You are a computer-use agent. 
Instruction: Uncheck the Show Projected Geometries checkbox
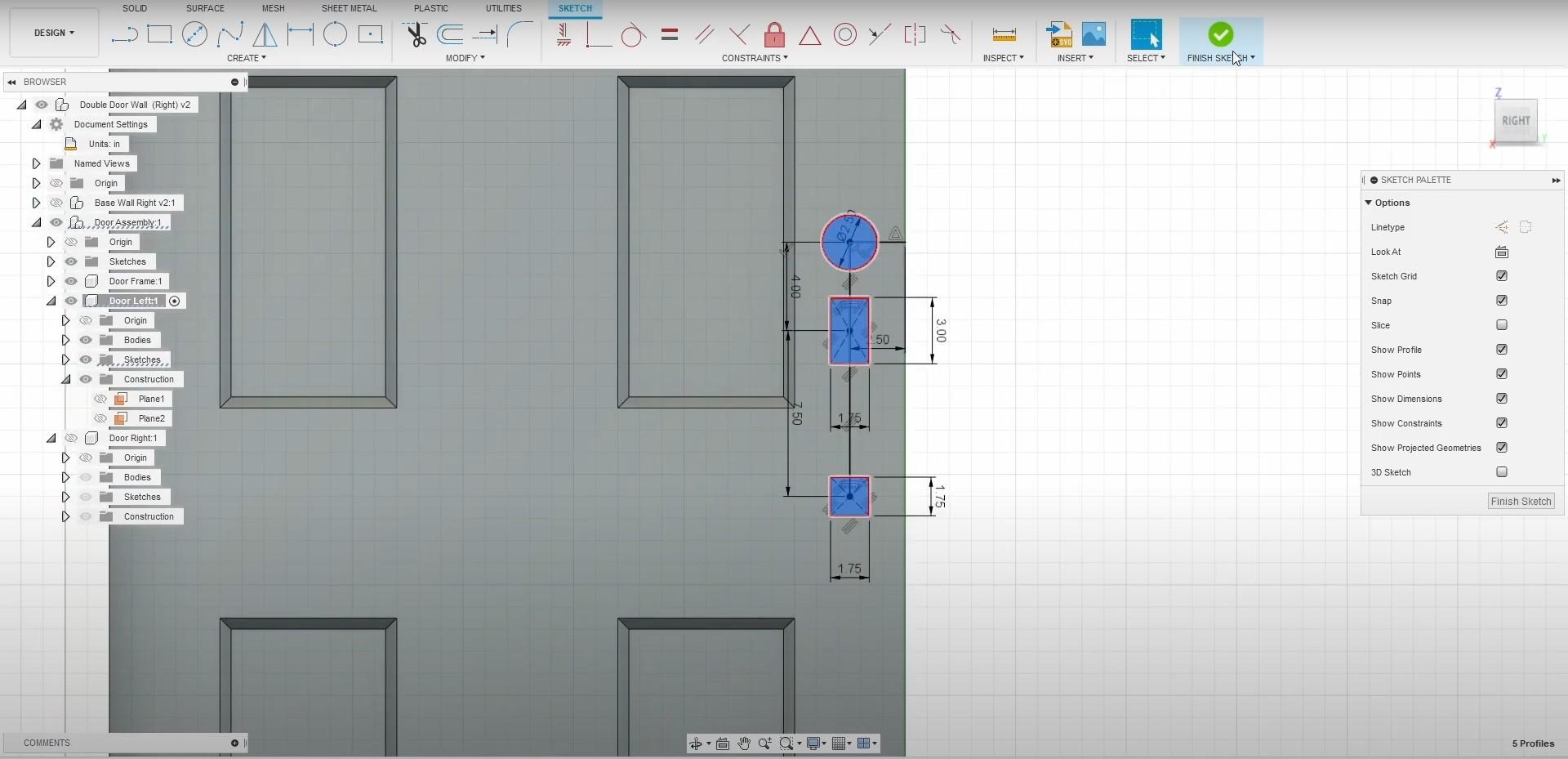(1502, 448)
